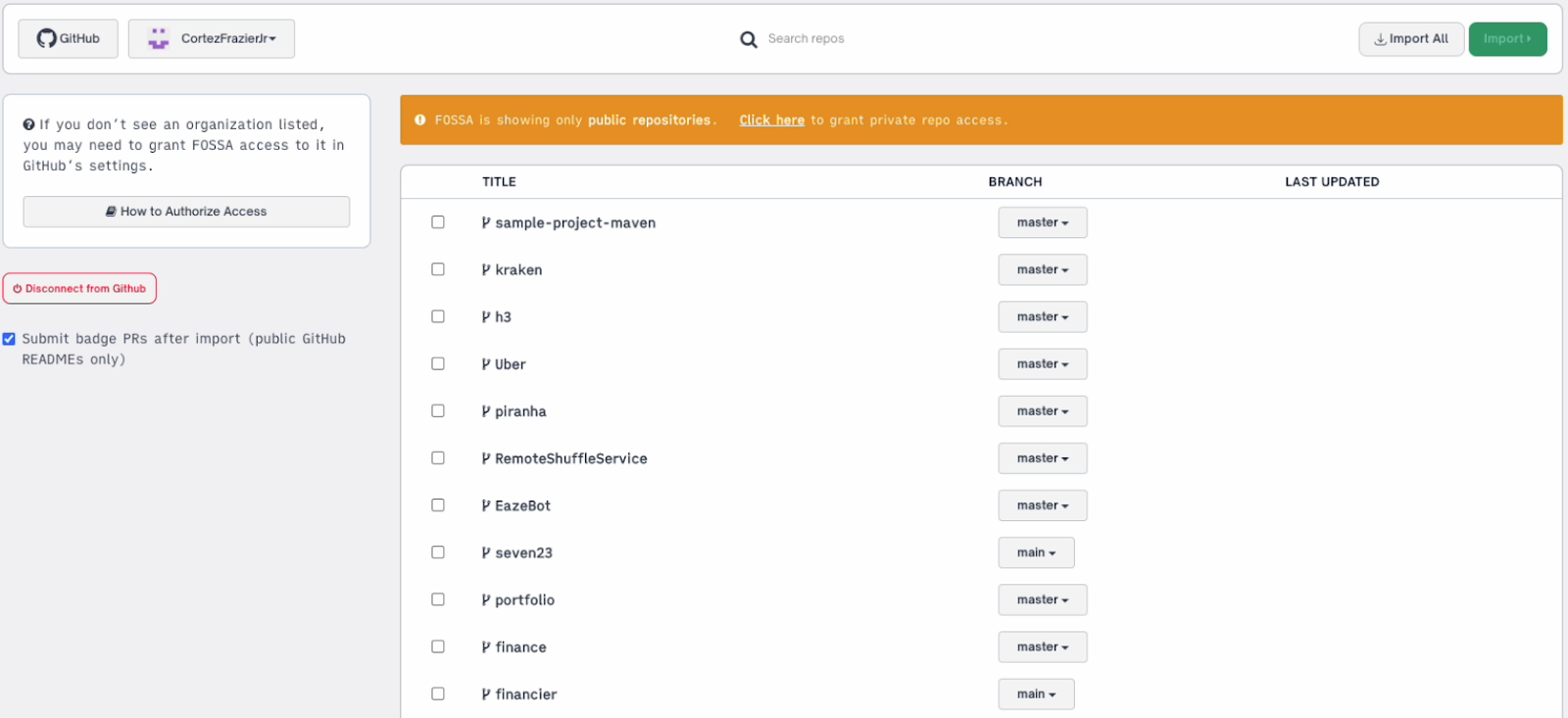The image size is (1568, 718).
Task: Click the green Import button
Action: pos(1507,39)
